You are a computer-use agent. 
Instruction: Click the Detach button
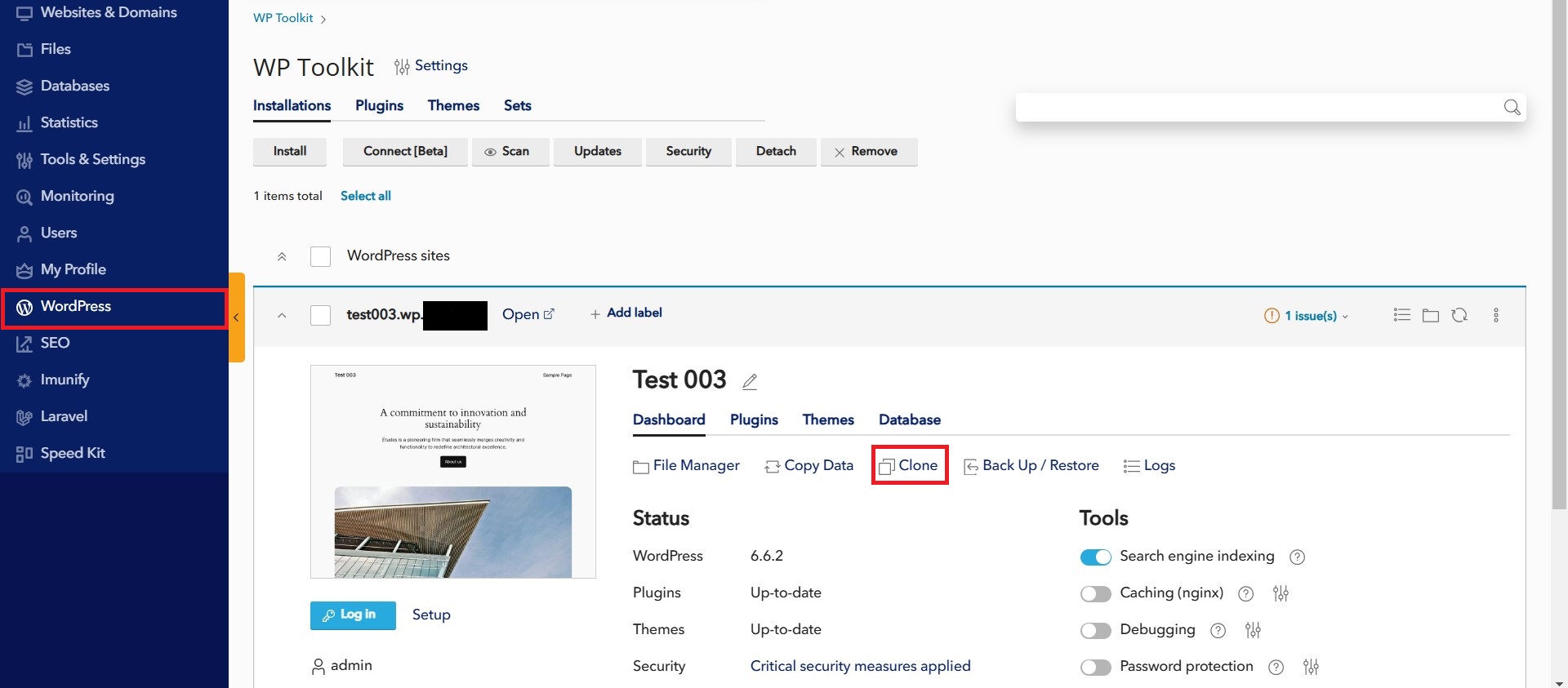[776, 152]
